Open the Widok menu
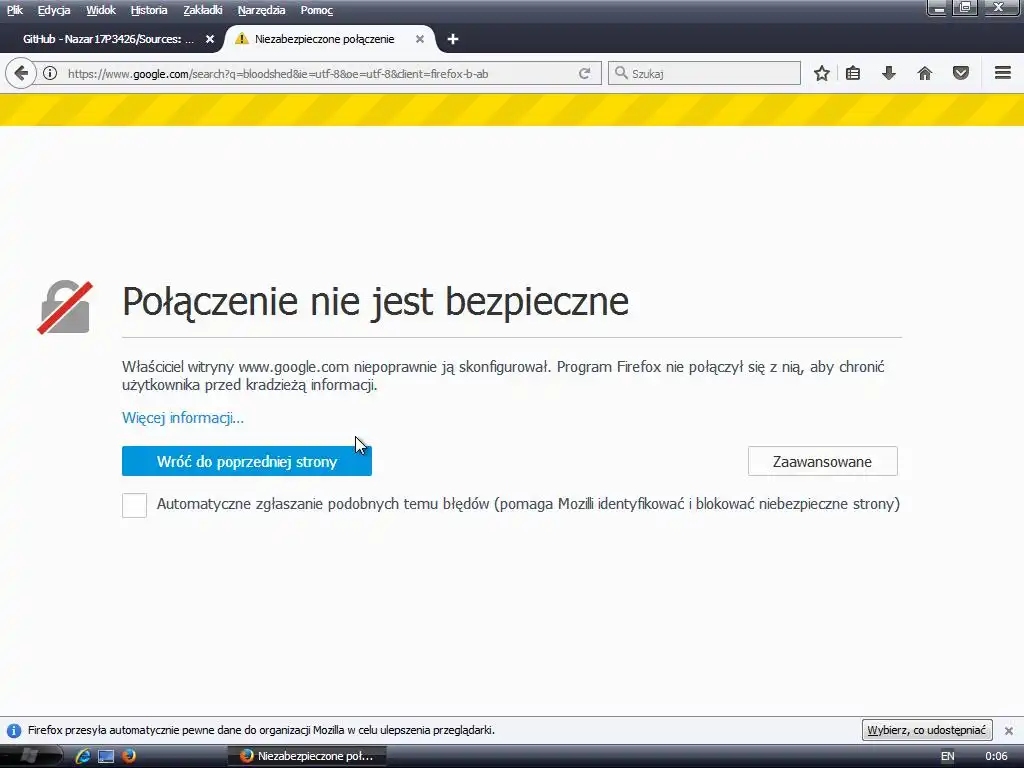This screenshot has width=1024, height=768. point(101,10)
